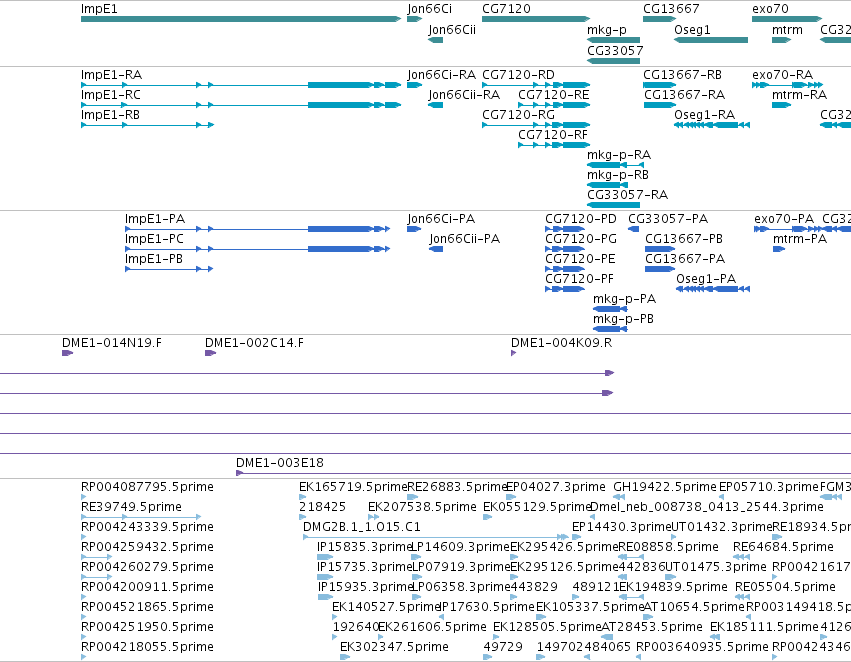The width and height of the screenshot is (851, 662).
Task: Select transcript CG7120-RG
Action: pos(536,125)
